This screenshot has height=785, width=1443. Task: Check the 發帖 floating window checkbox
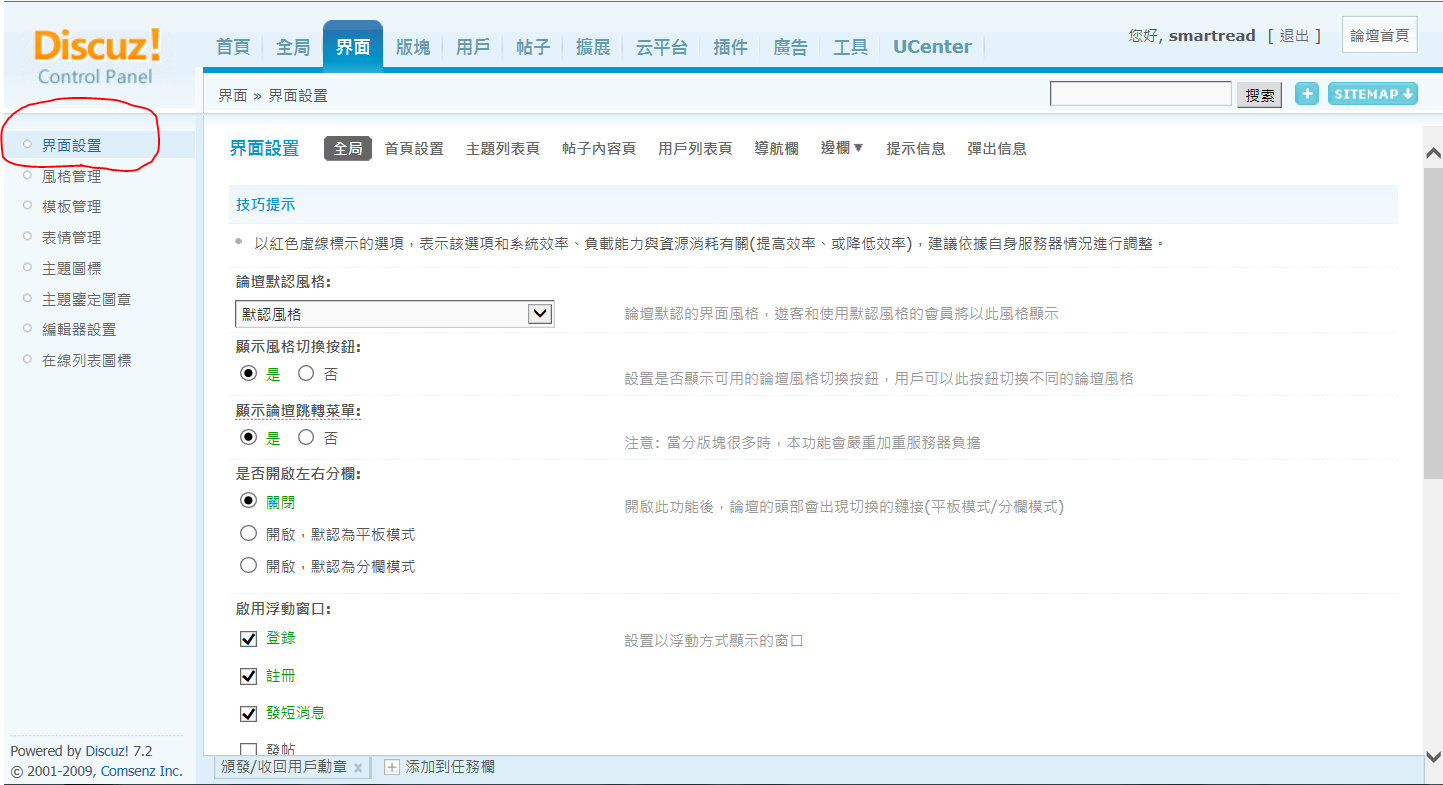[x=249, y=750]
